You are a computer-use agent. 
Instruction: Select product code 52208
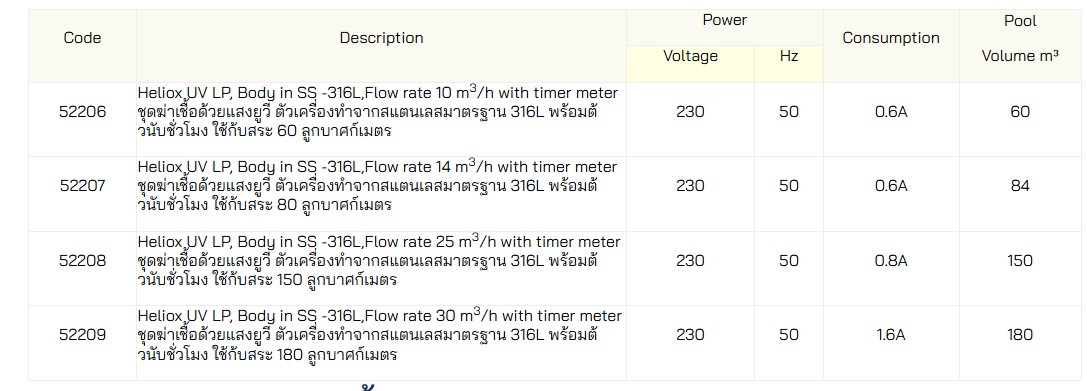(82, 261)
